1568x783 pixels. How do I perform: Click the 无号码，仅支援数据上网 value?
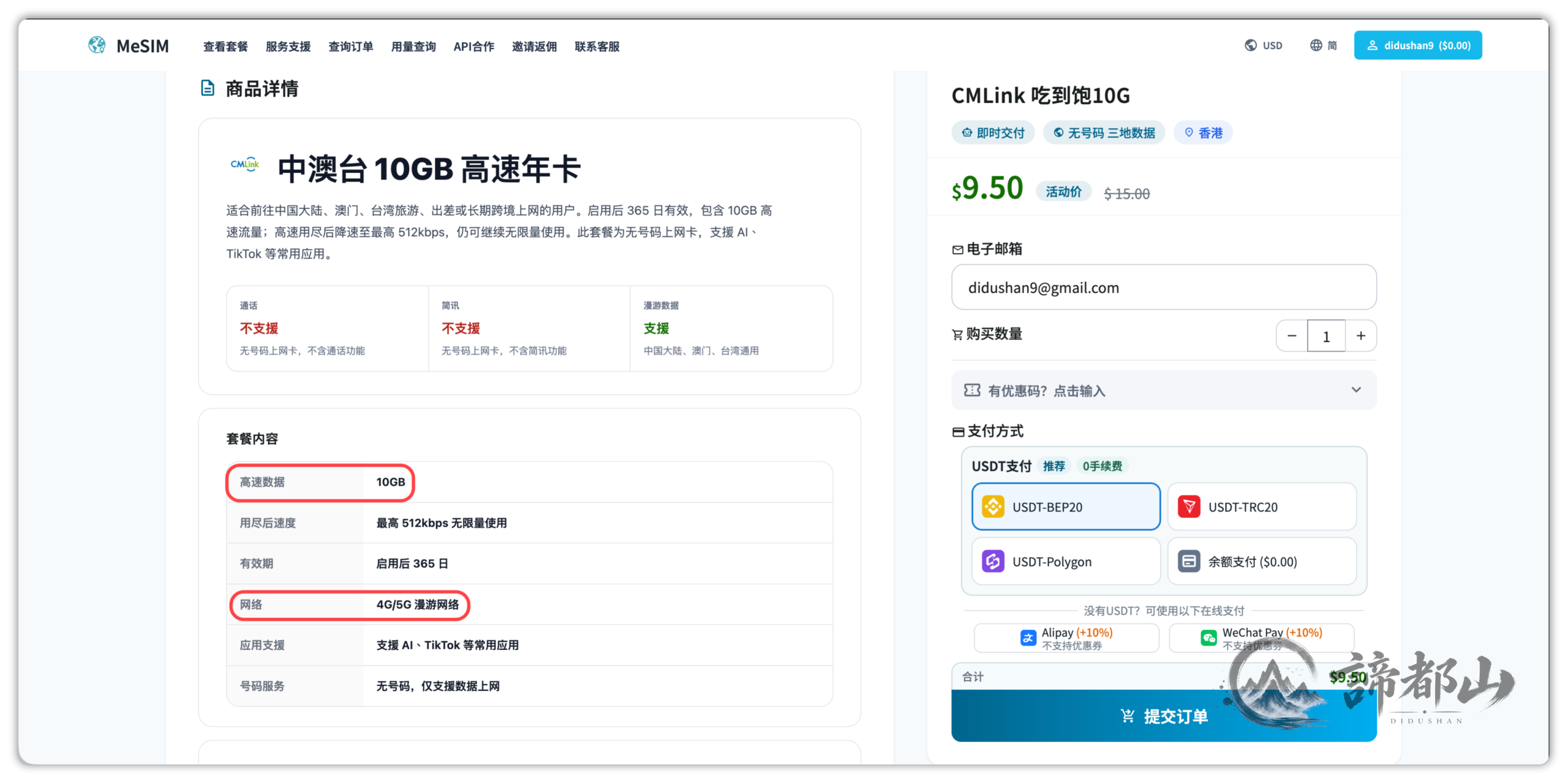[438, 686]
